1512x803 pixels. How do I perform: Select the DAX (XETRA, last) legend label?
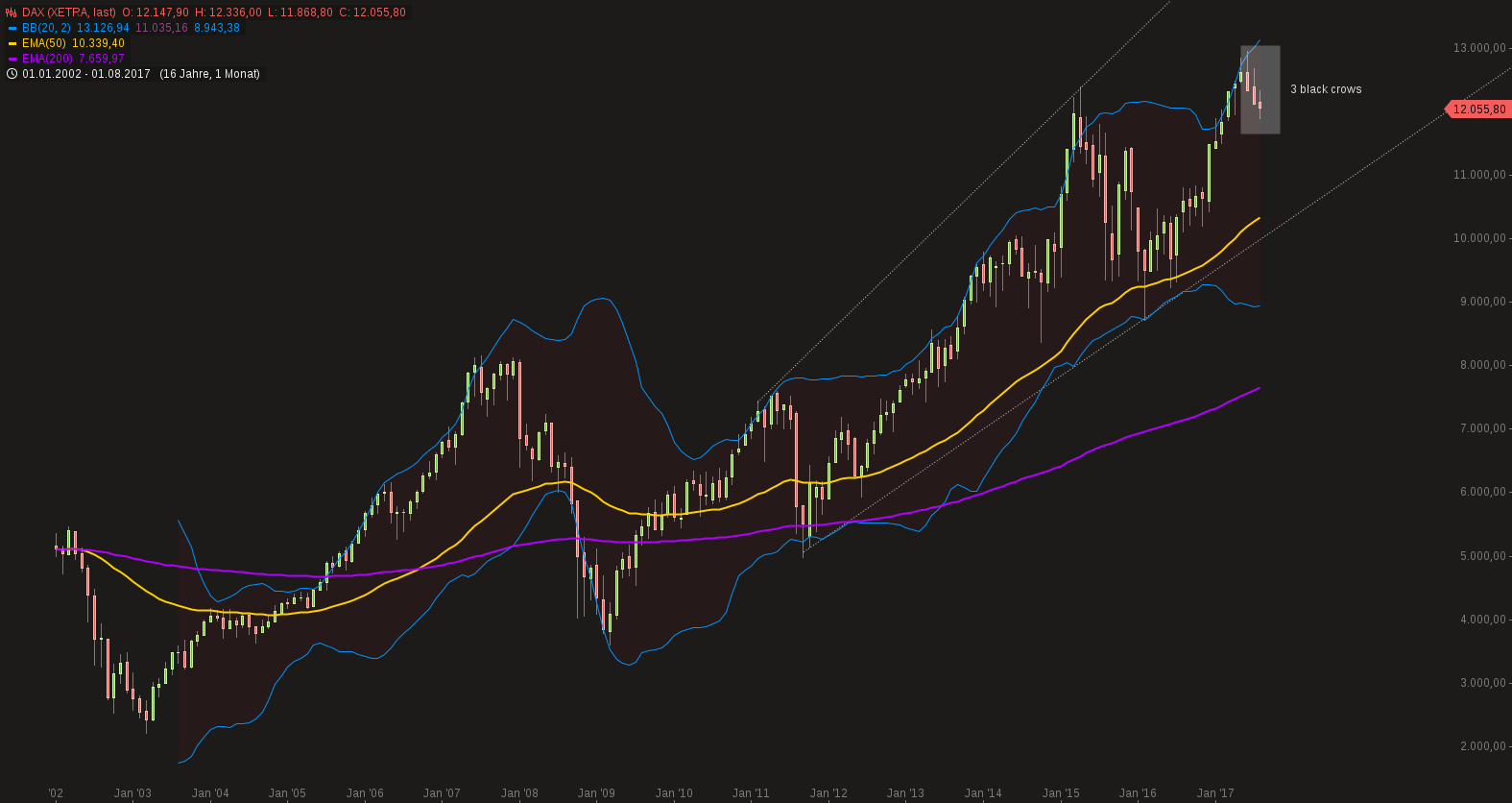click(69, 12)
